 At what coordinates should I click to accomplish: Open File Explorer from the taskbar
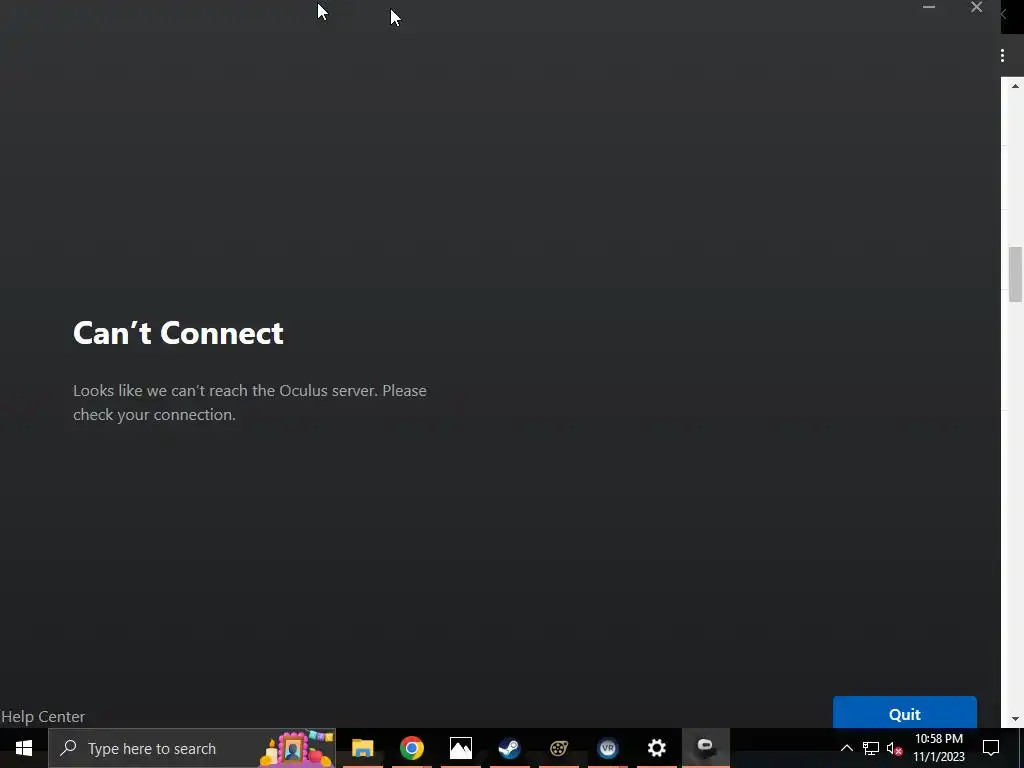[362, 748]
